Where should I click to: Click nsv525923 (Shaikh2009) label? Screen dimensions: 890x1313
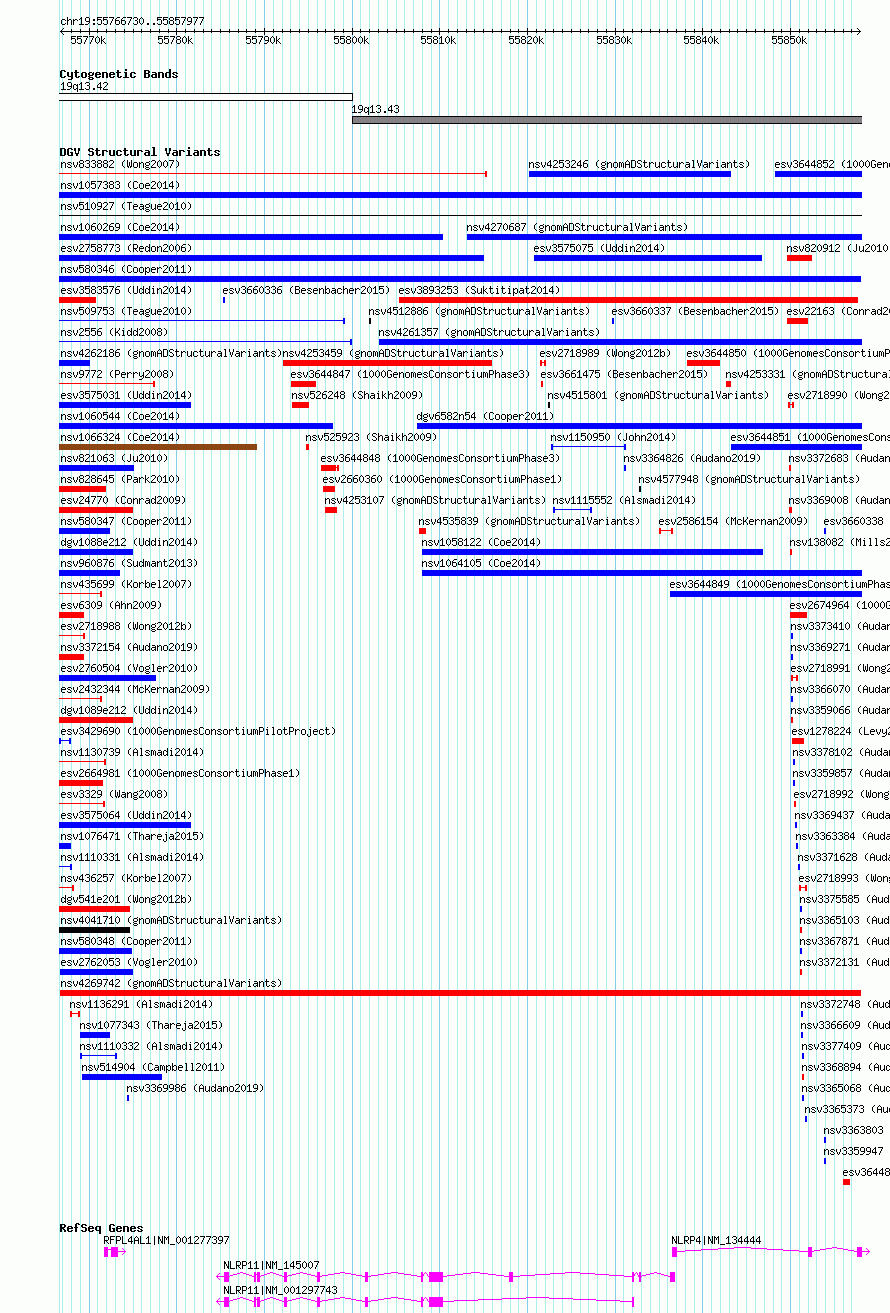tap(371, 437)
